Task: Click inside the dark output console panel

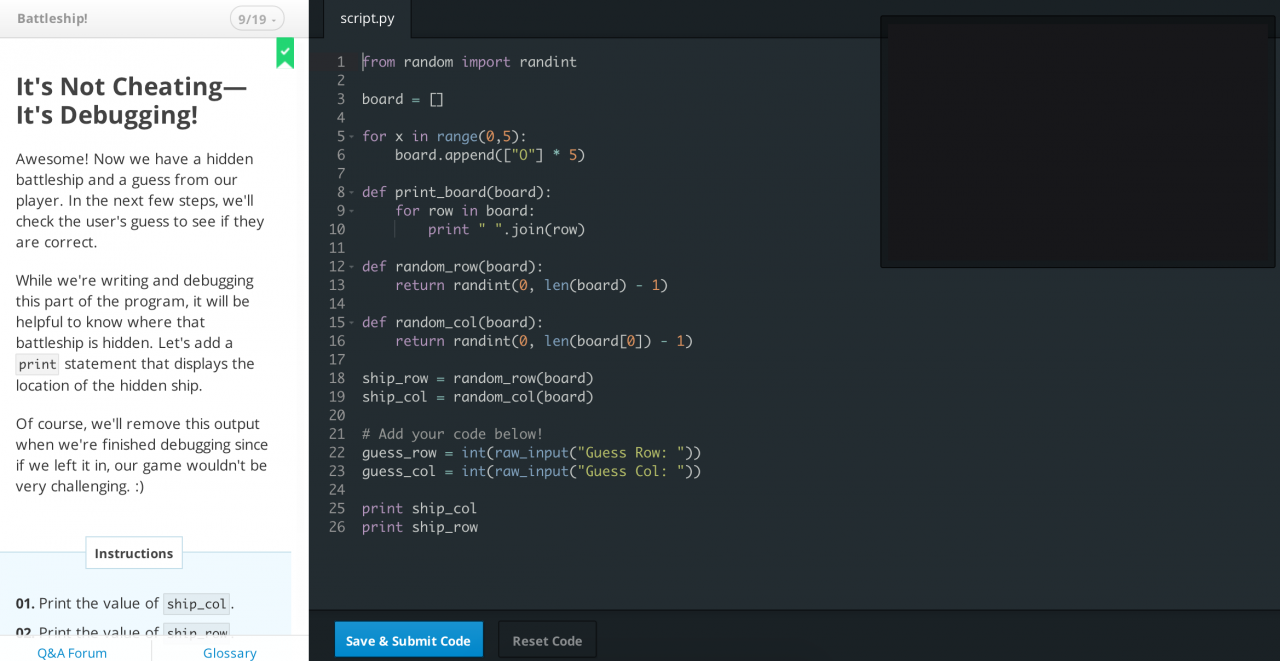Action: [x=1077, y=142]
